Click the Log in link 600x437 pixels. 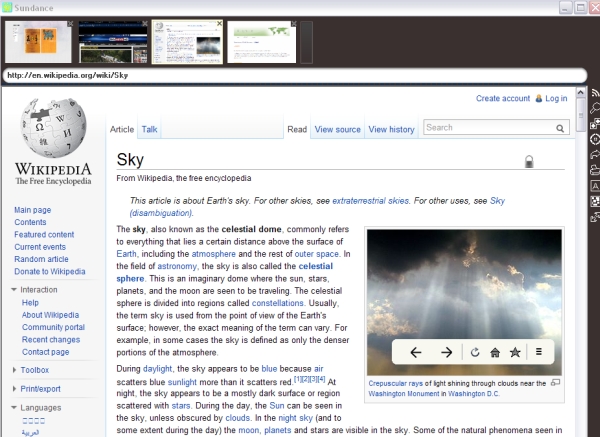pos(556,98)
